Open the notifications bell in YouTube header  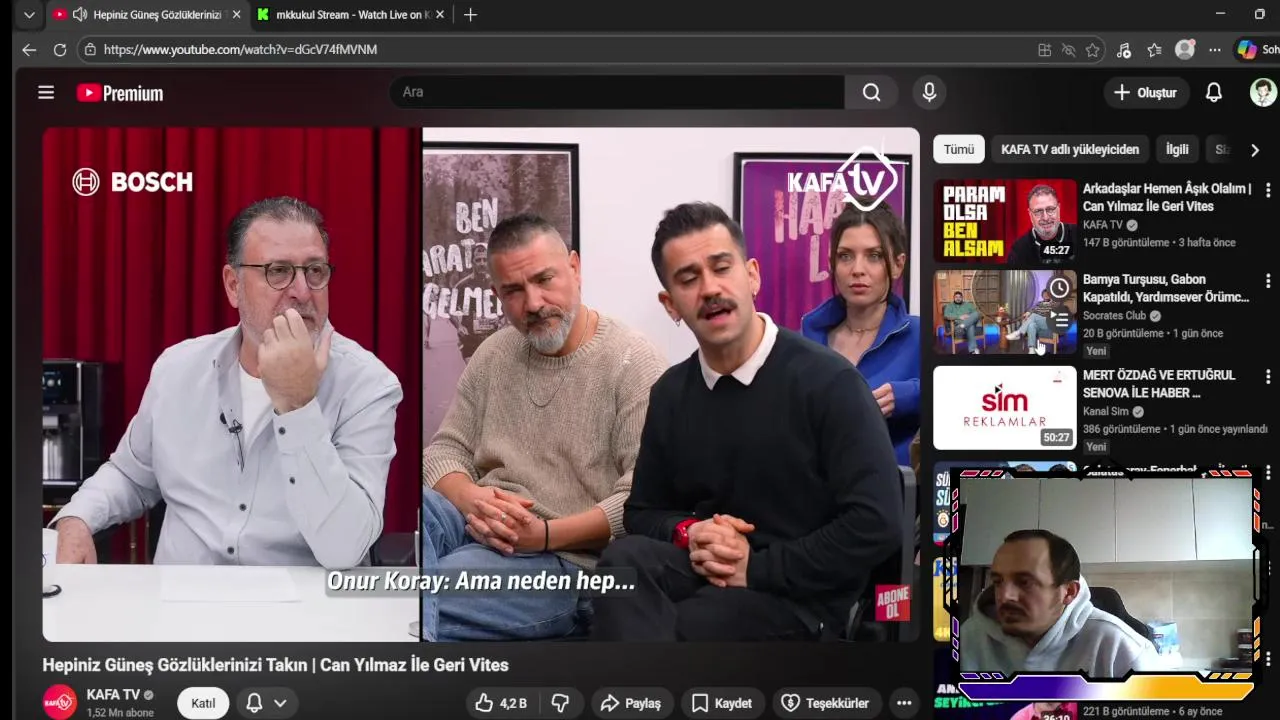point(1213,92)
